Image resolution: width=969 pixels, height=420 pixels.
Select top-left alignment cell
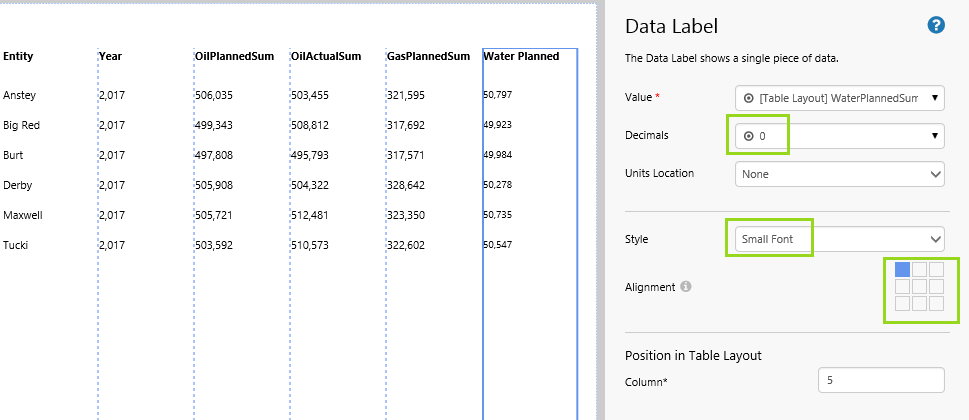point(902,269)
